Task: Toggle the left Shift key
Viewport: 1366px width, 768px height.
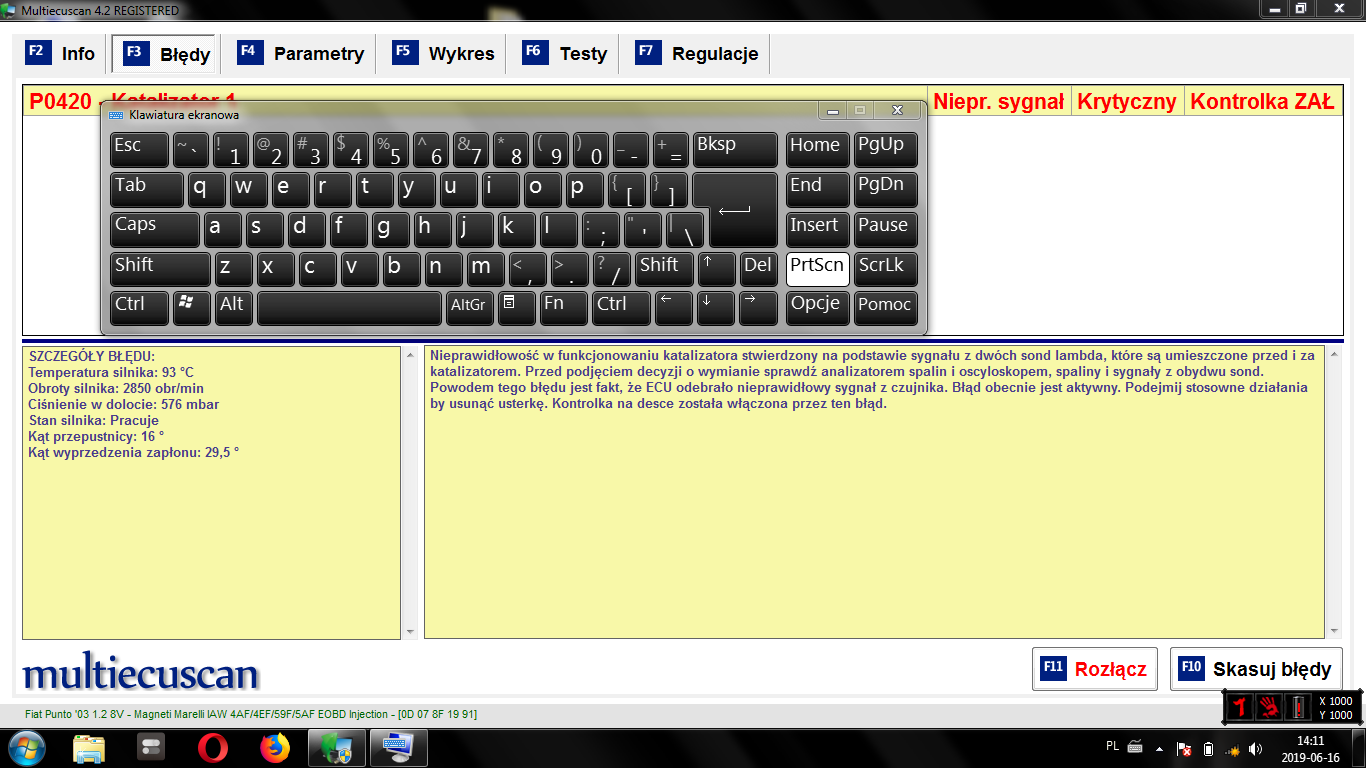Action: click(160, 269)
